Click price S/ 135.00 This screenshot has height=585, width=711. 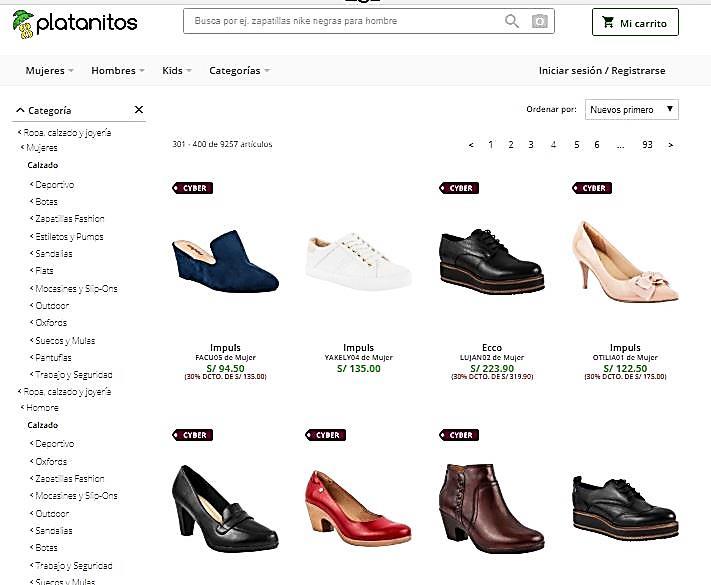pos(359,369)
